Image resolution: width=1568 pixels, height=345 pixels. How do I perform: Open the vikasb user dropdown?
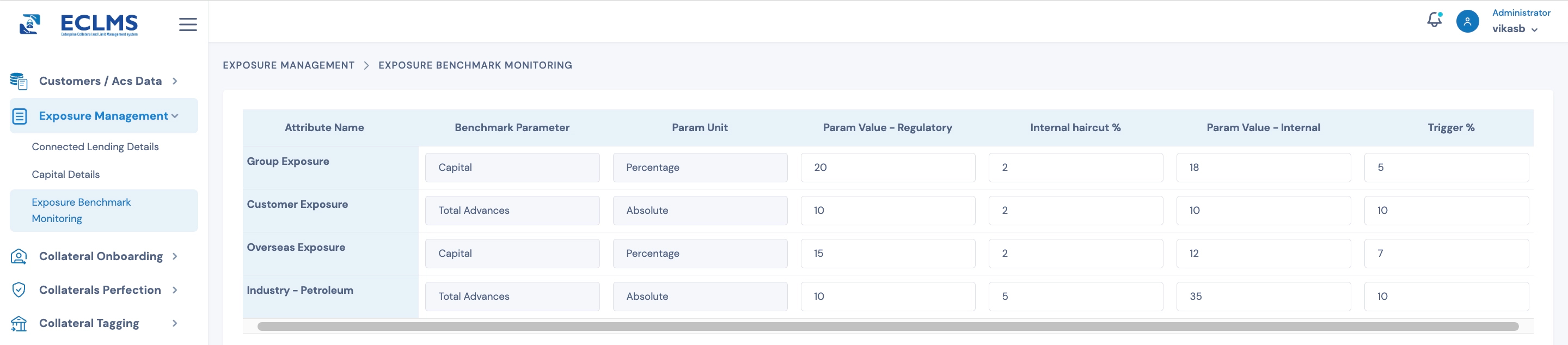pos(1515,29)
